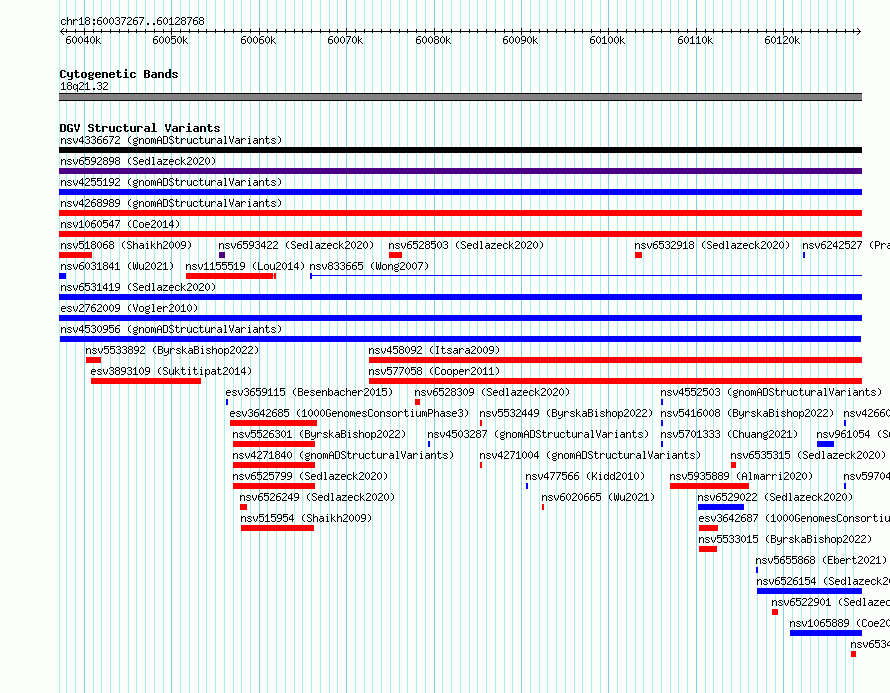Open nsv1155519 (Lou2014) label
The width and height of the screenshot is (890, 693).
pos(245,266)
